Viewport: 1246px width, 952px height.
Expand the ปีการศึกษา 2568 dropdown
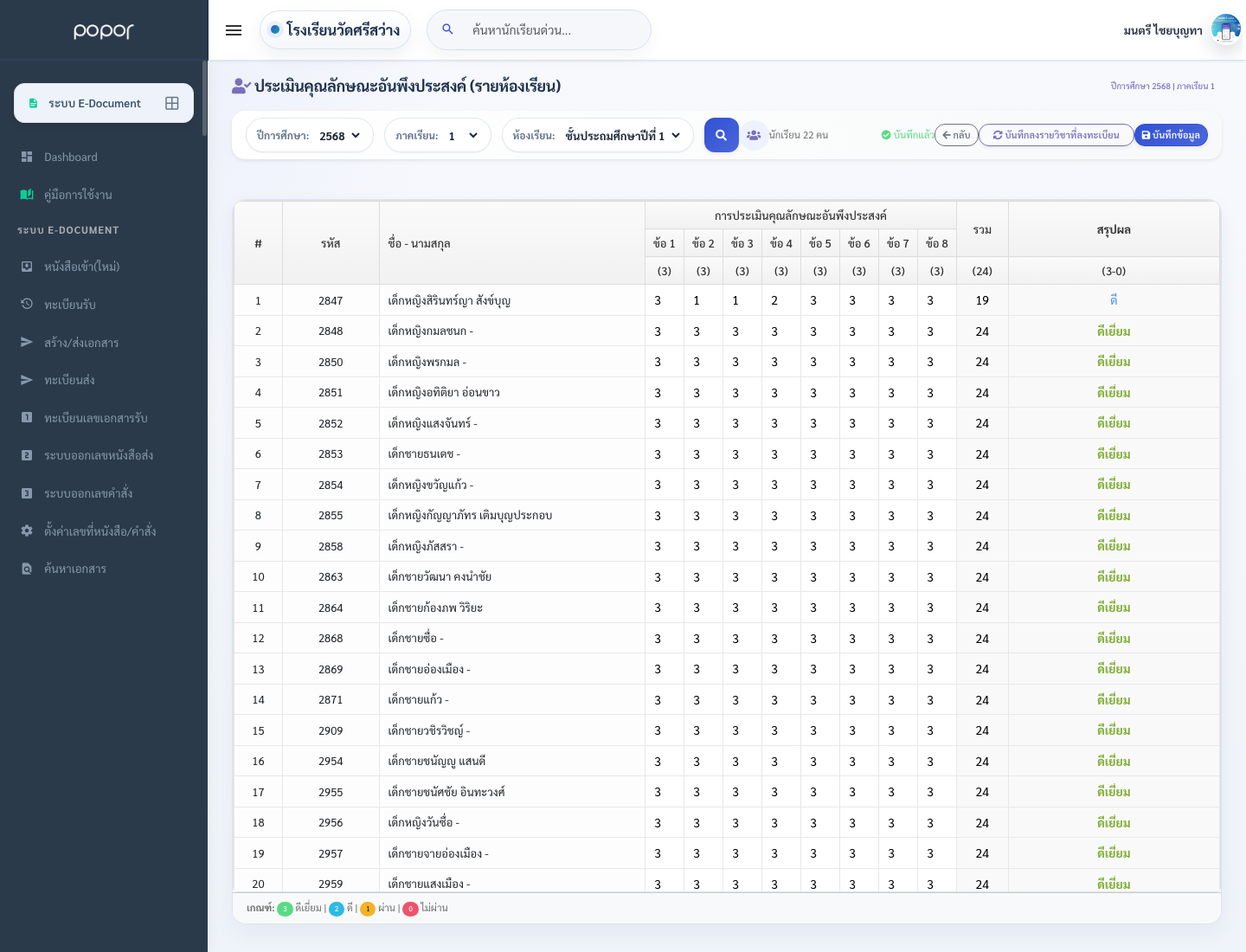point(310,135)
